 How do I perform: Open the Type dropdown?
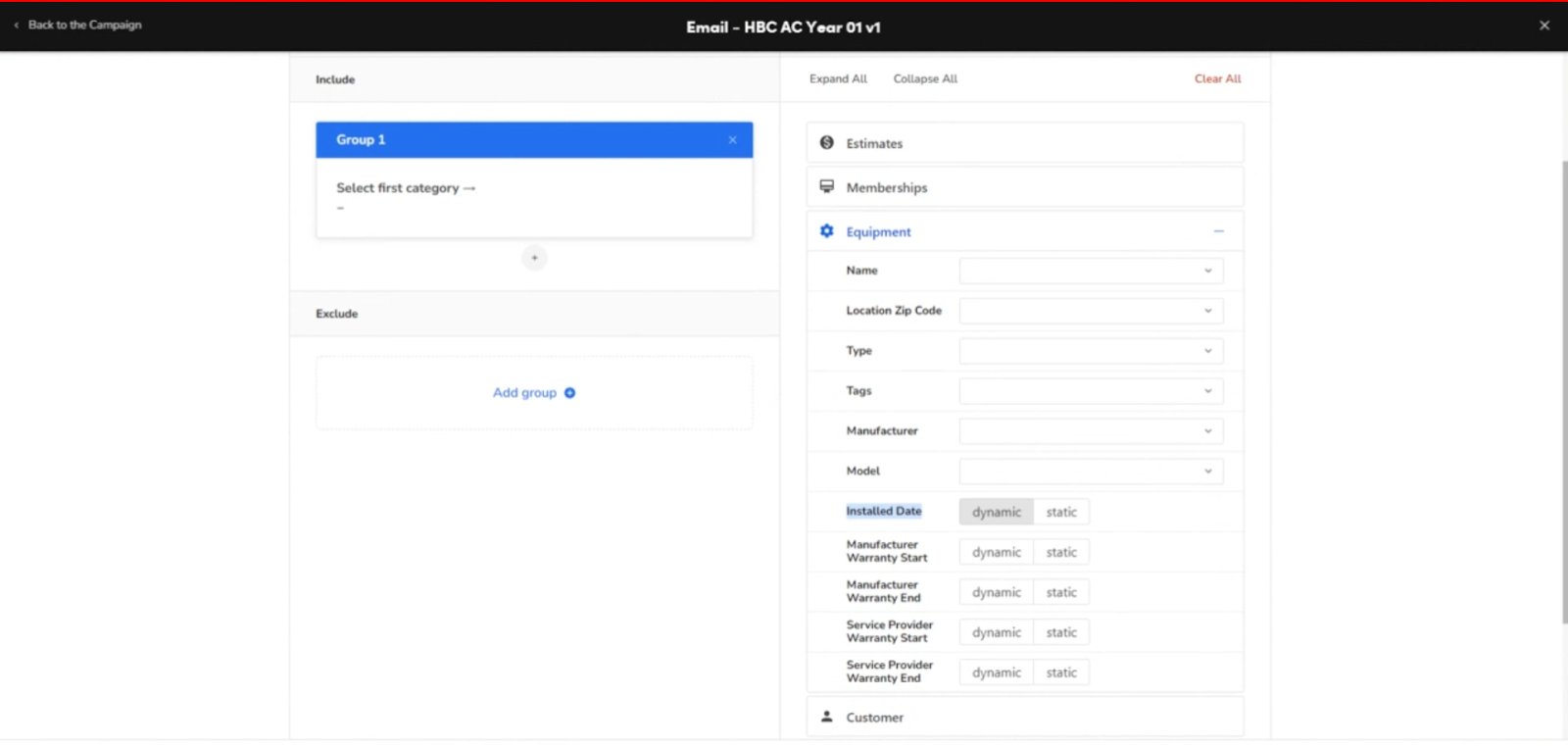point(1091,351)
